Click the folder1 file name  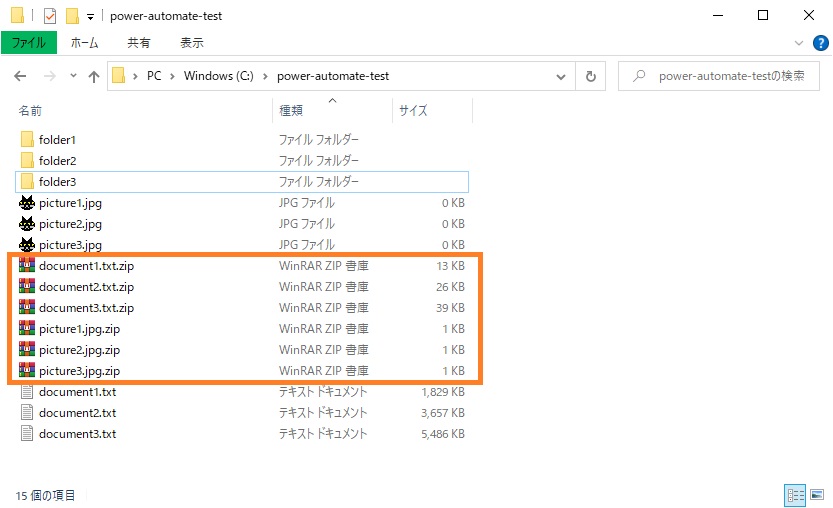[x=57, y=140]
